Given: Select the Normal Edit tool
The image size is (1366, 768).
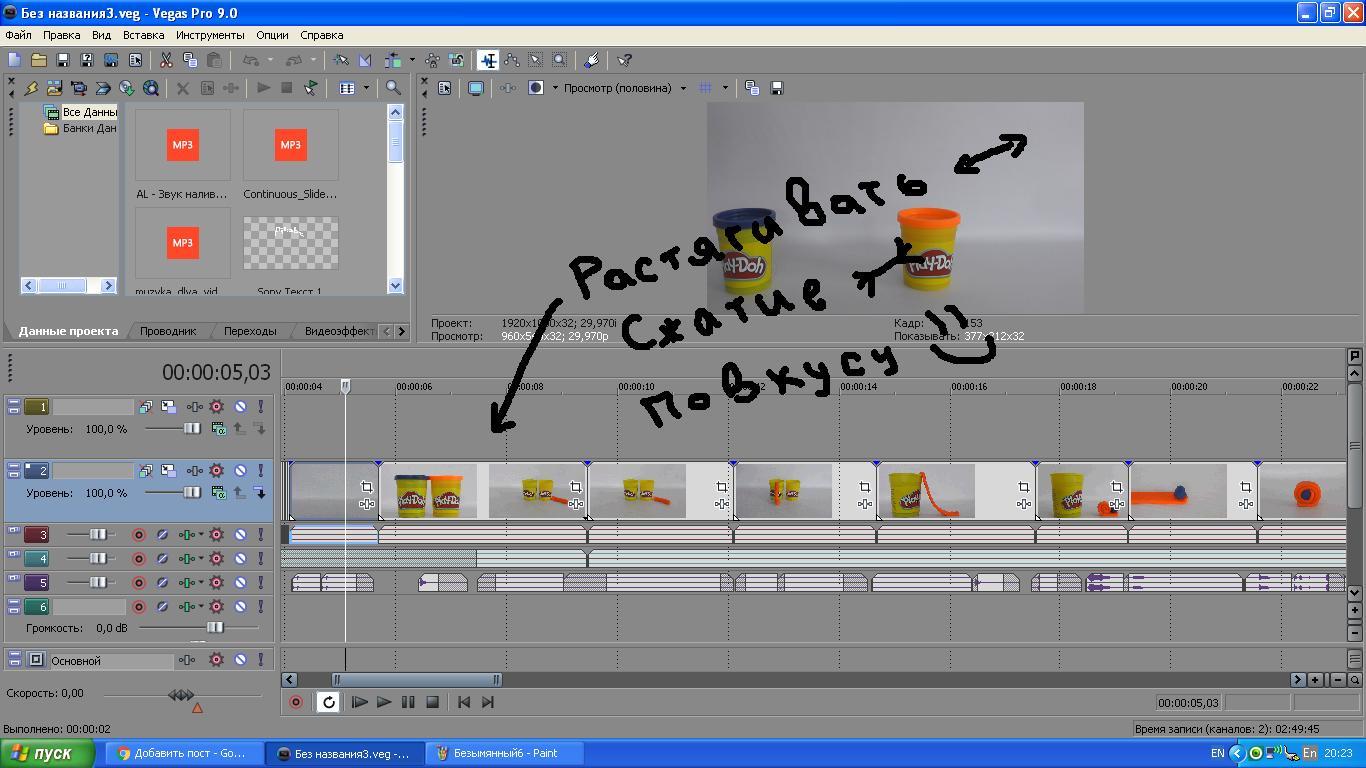Looking at the screenshot, I should 488,60.
